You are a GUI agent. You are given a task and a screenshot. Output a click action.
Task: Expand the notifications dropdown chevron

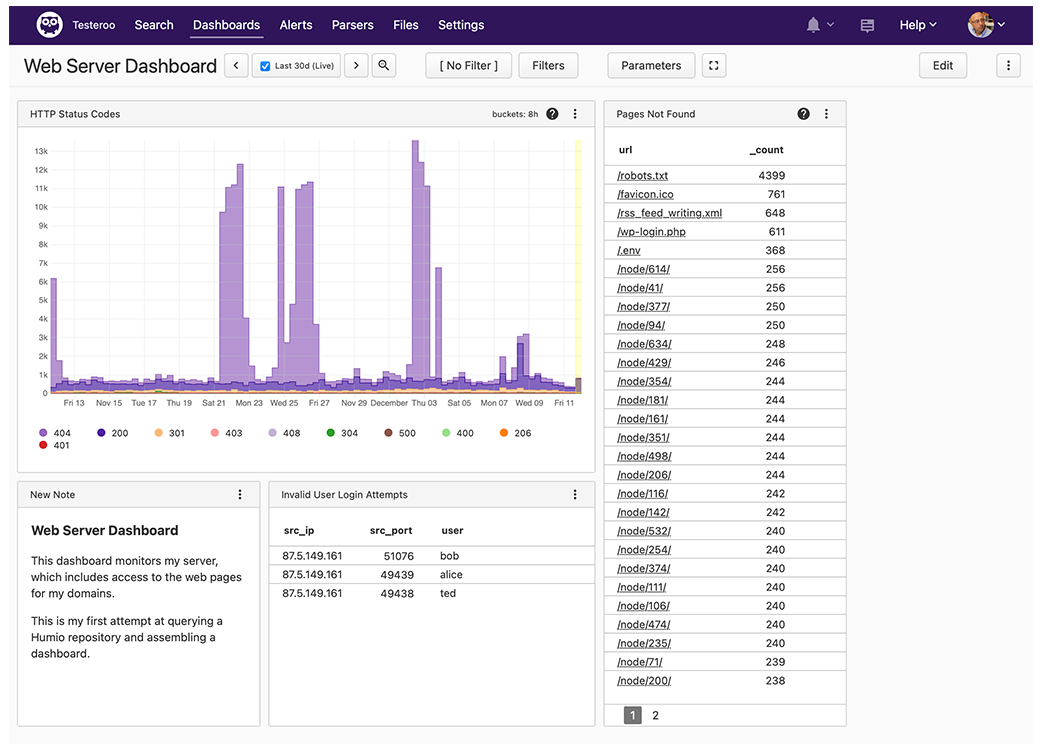point(830,25)
